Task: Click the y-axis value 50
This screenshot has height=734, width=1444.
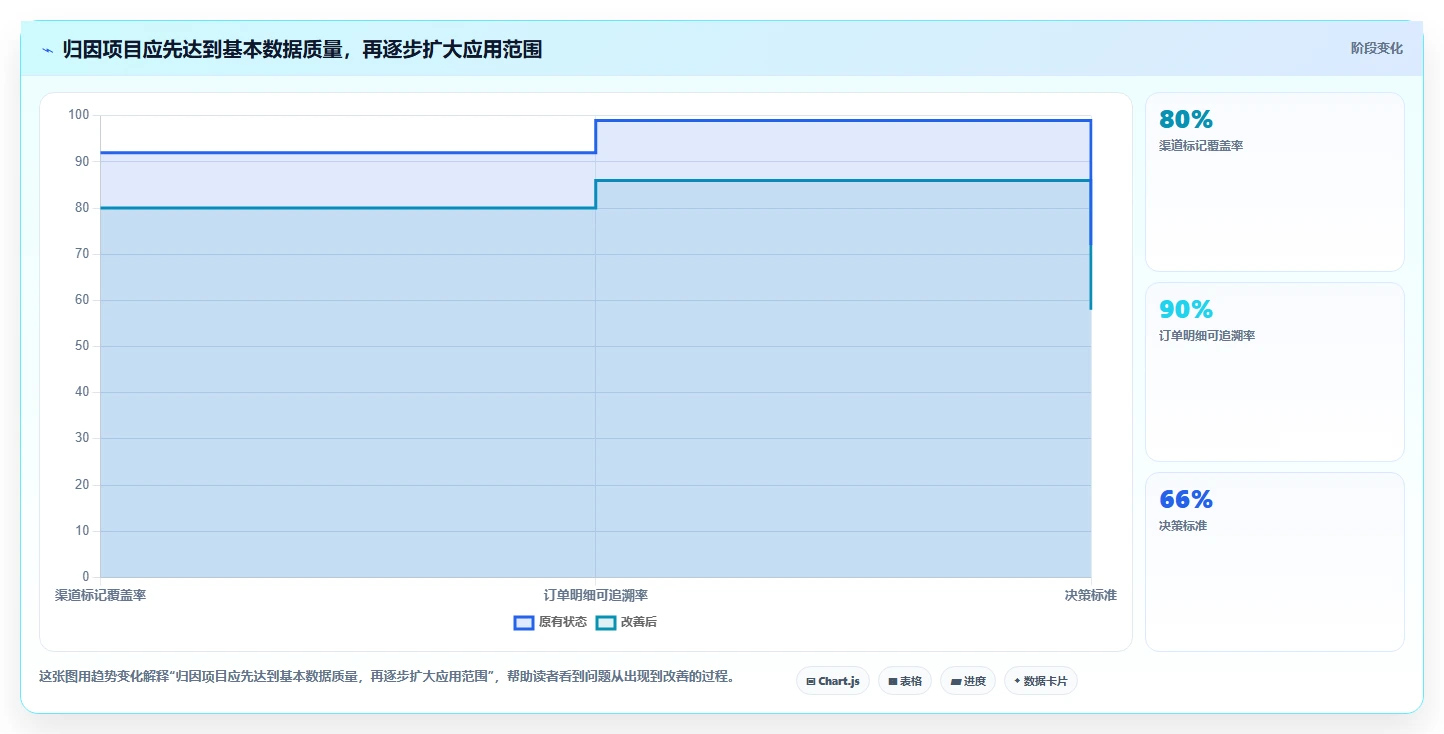Action: pos(82,346)
